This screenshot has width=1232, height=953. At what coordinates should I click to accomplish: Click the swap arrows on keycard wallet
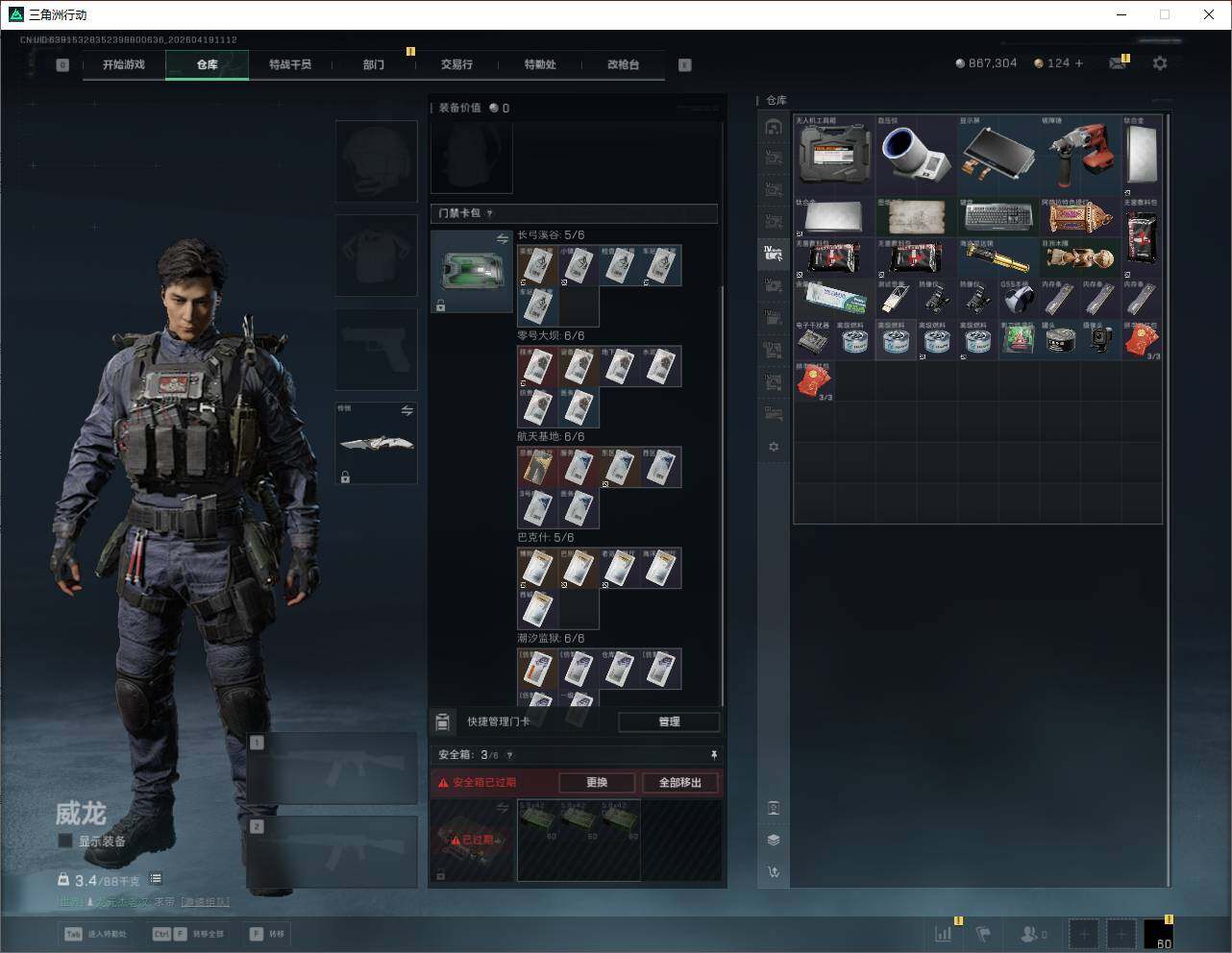502,238
